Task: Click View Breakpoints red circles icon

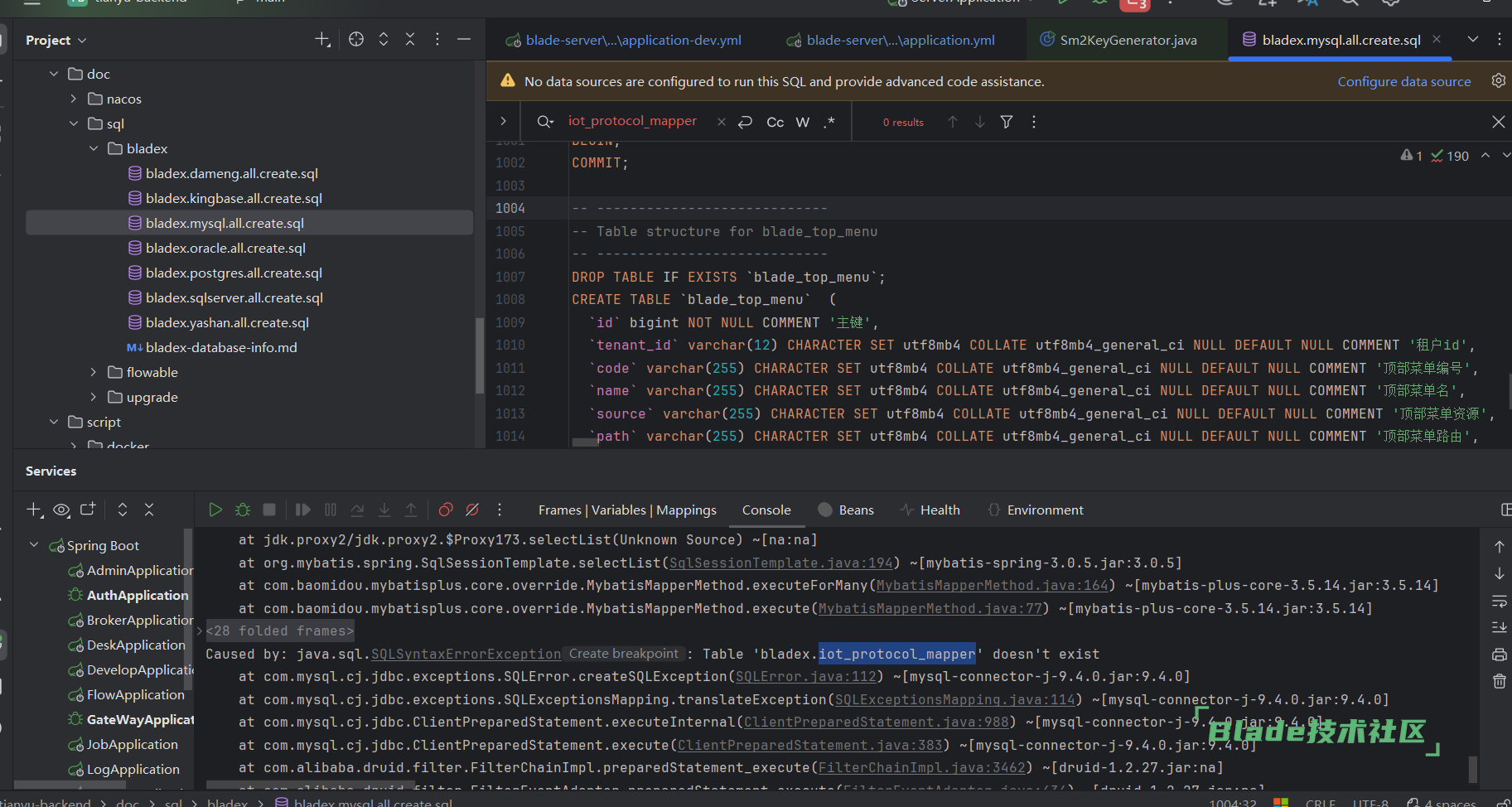Action: [x=446, y=510]
